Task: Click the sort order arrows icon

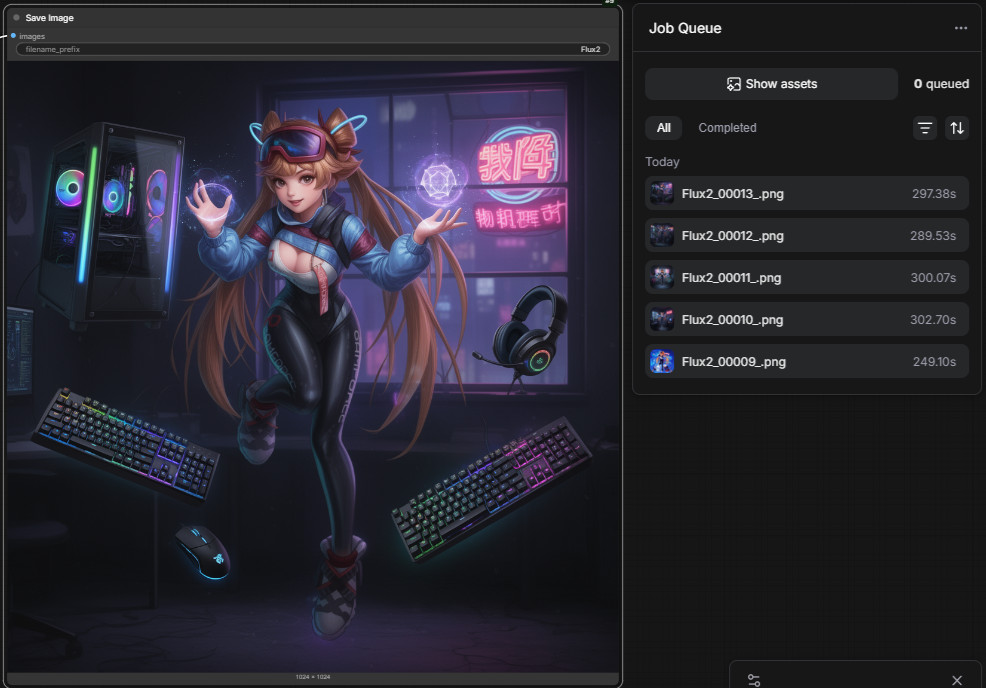Action: (957, 128)
